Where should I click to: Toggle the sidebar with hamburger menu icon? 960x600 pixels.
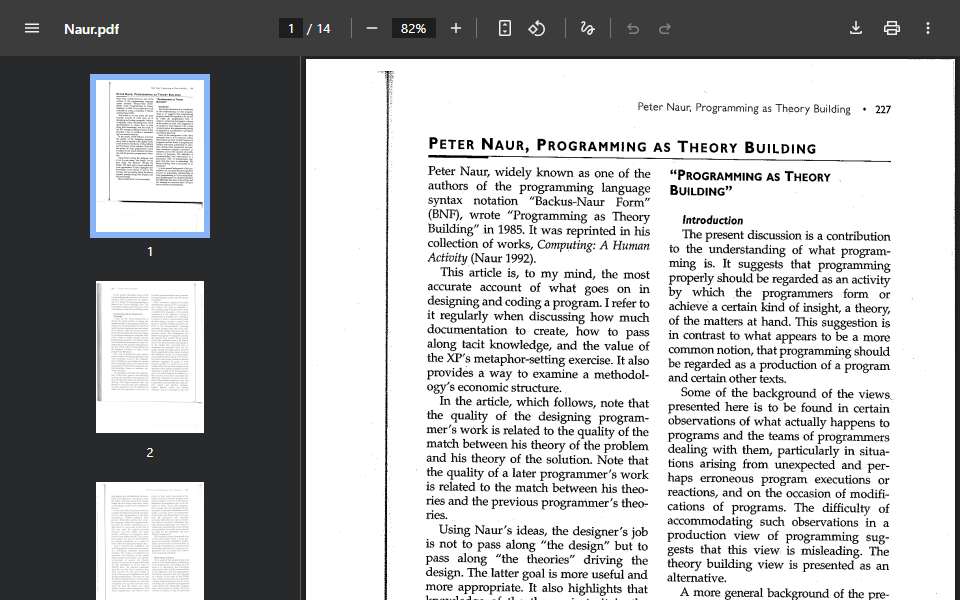coord(32,29)
